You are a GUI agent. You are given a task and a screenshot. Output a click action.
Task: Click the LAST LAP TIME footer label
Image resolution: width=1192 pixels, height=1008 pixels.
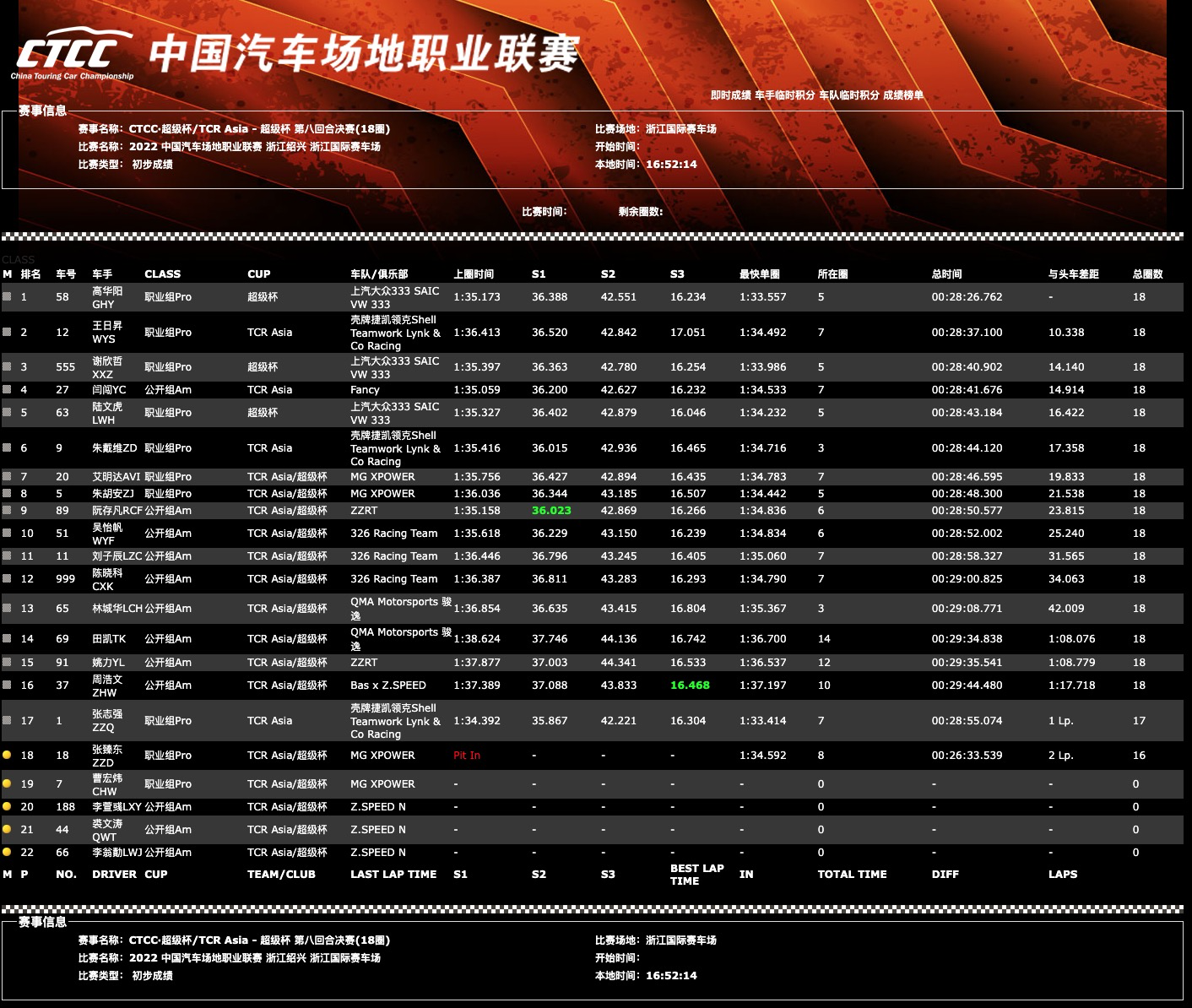393,875
